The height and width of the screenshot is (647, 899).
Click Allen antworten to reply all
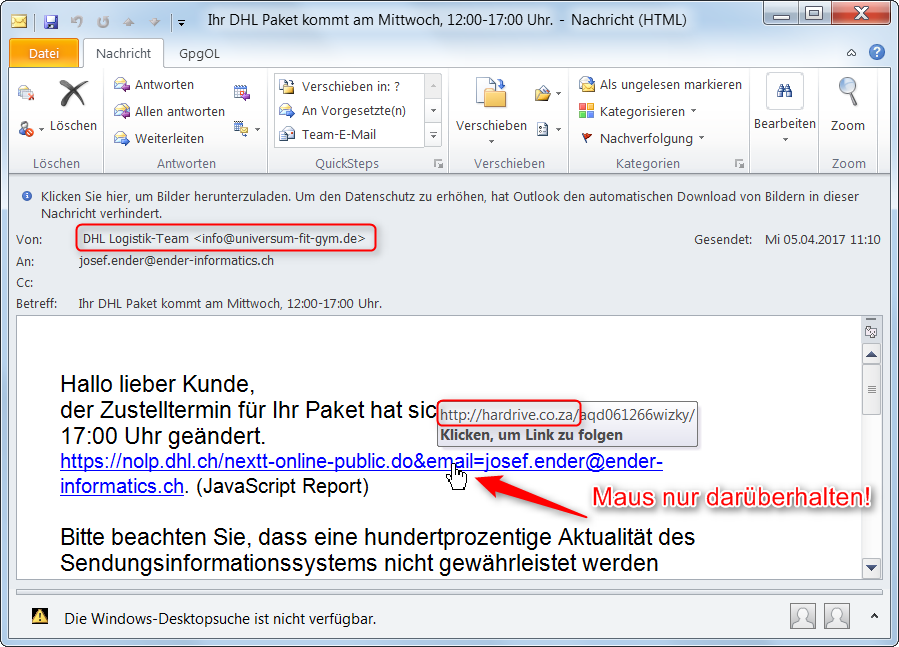[169, 111]
